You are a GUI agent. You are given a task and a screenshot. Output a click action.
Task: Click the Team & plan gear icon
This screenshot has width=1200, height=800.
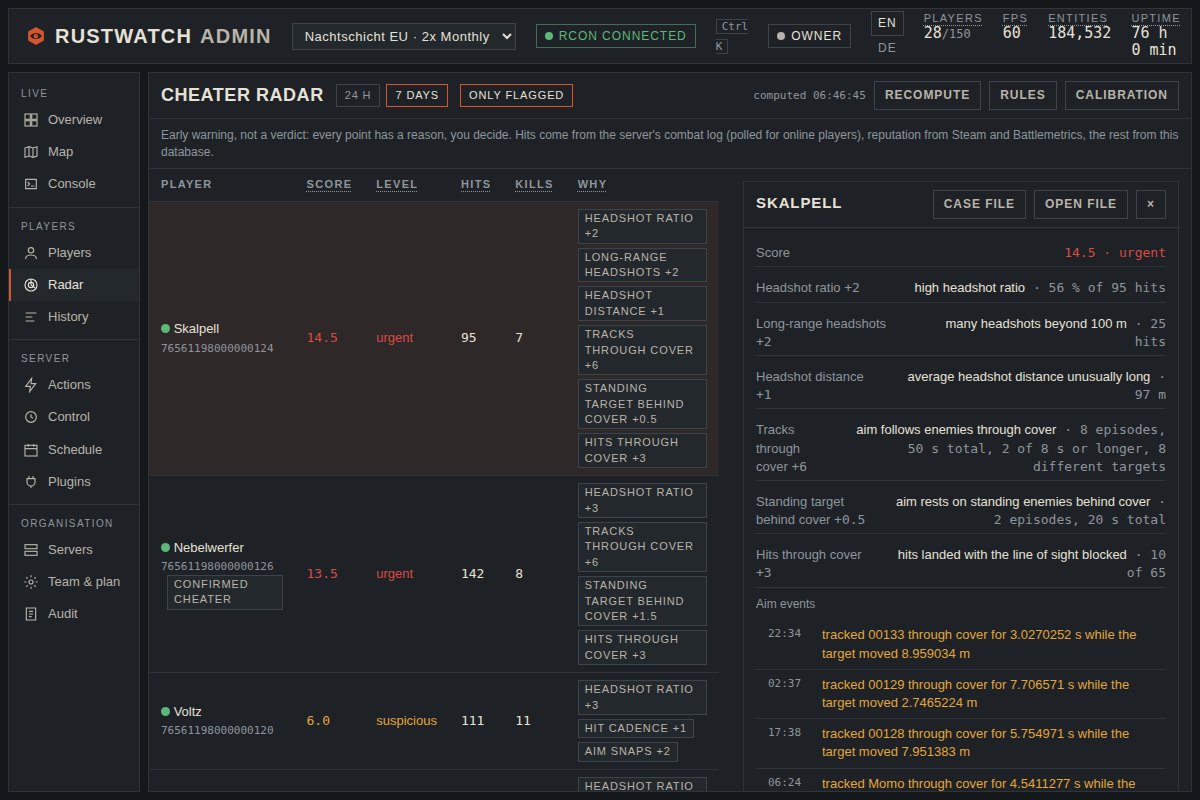pyautogui.click(x=31, y=582)
